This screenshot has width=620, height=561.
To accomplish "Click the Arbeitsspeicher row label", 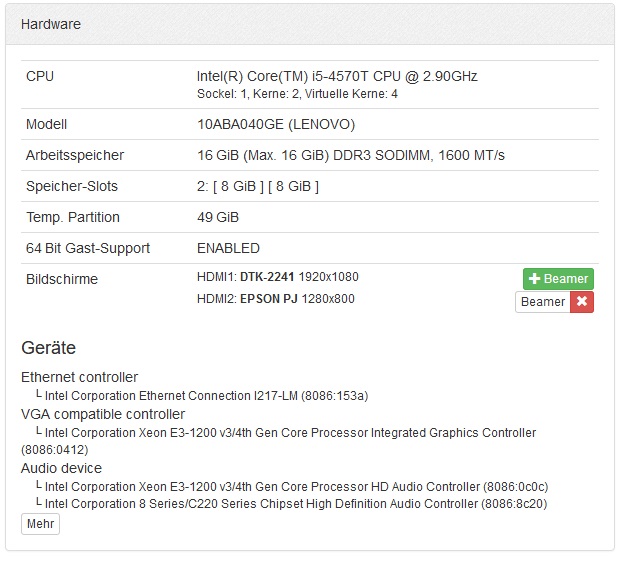I will click(77, 155).
